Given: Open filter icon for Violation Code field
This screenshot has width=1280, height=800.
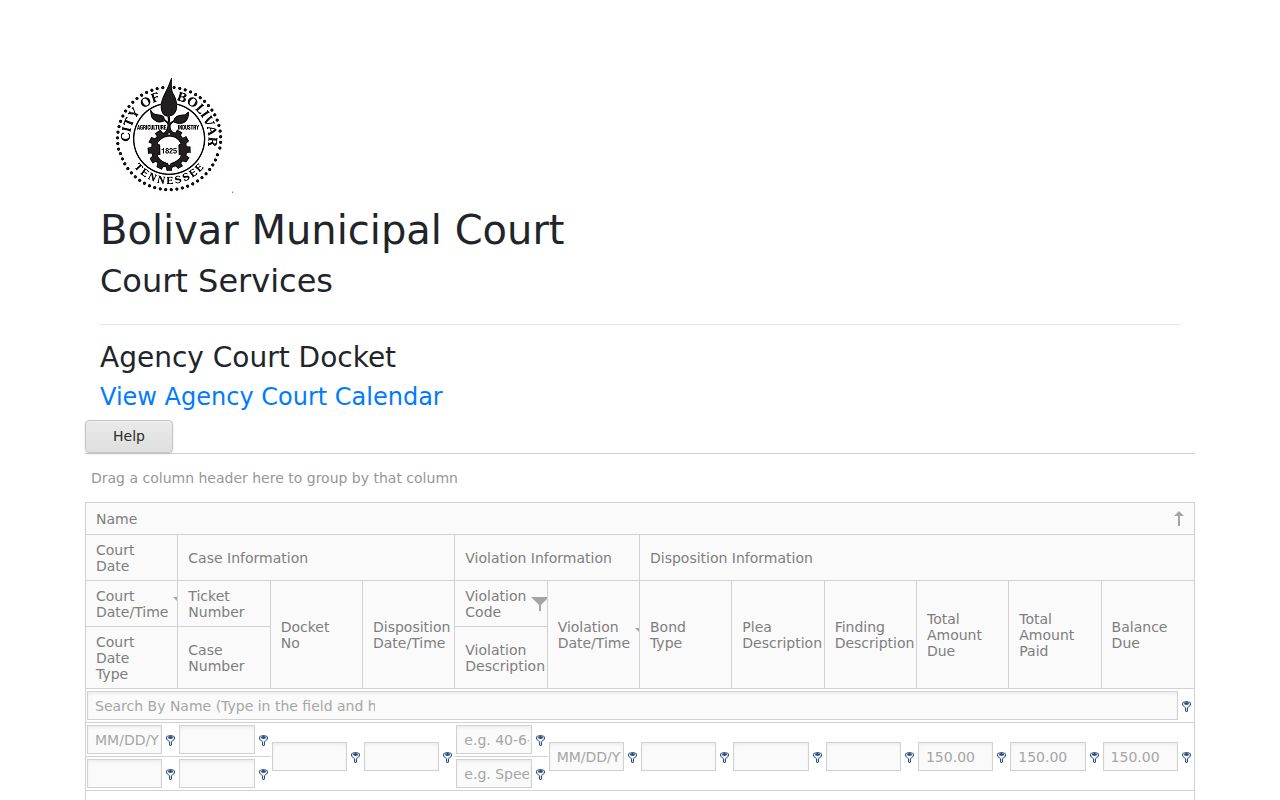Looking at the screenshot, I should 540,740.
